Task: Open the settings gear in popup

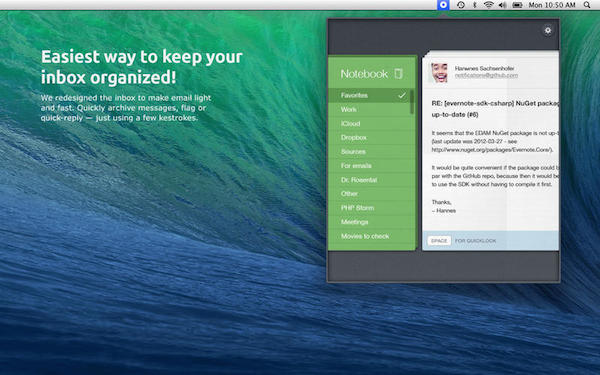Action: tap(548, 30)
